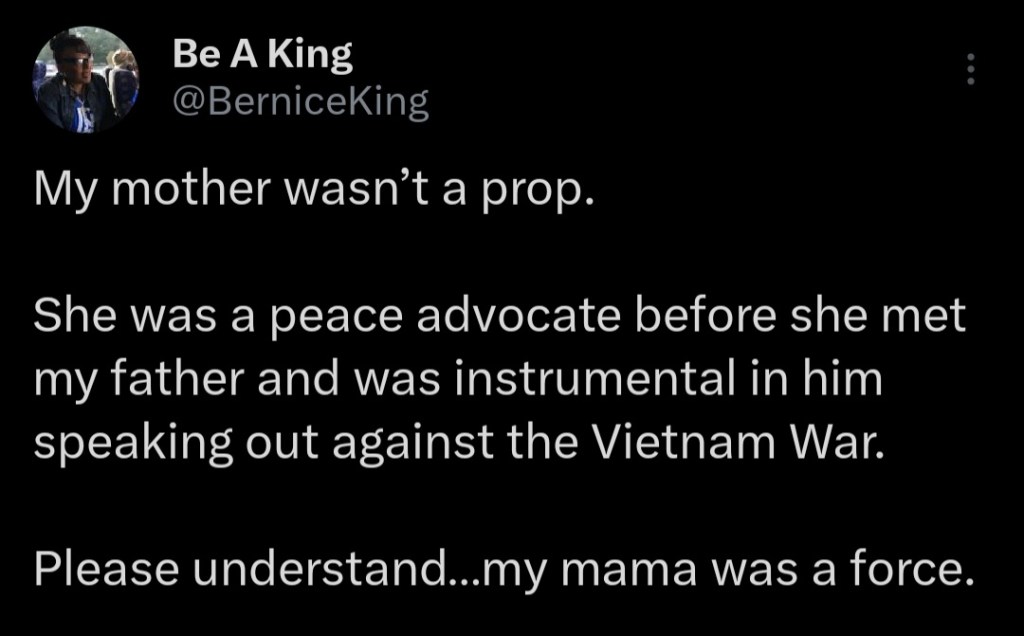
Task: Click the line "My mother wasn't a prop."
Action: pos(315,190)
